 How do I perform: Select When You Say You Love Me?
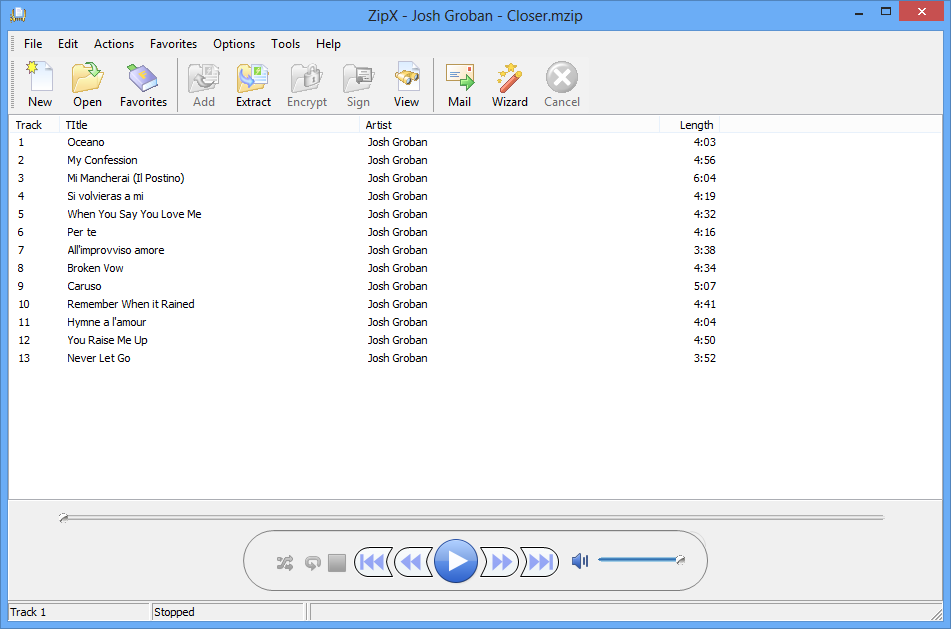(x=134, y=214)
